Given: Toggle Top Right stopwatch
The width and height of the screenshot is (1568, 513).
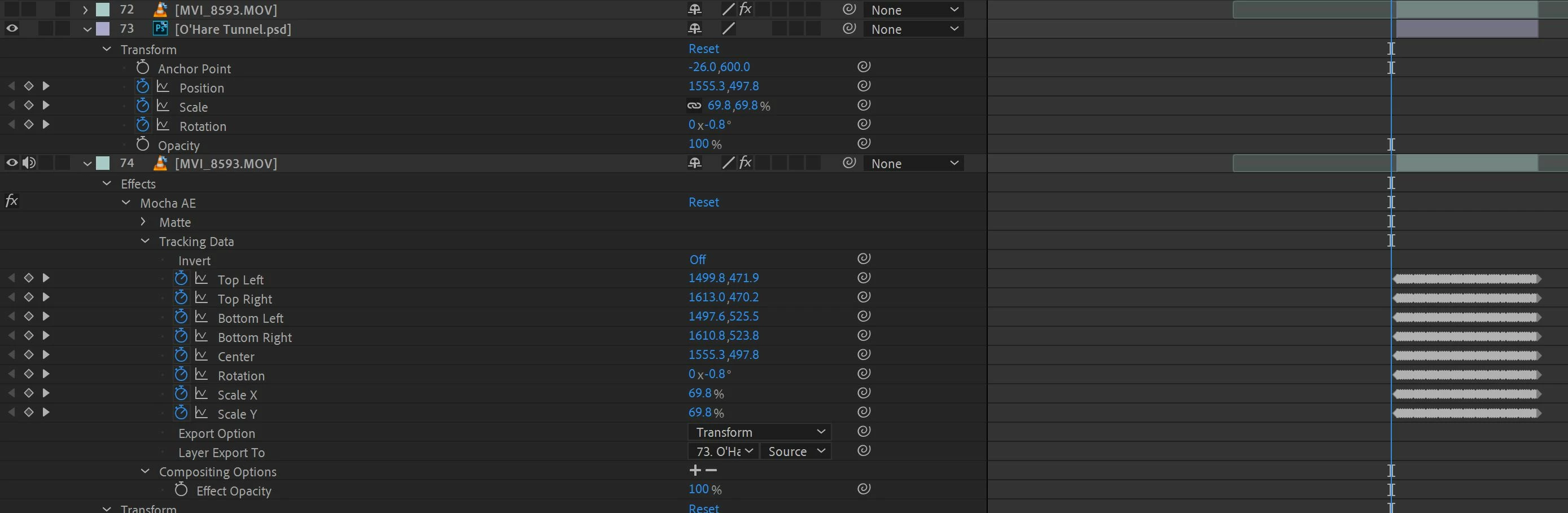Looking at the screenshot, I should point(181,297).
